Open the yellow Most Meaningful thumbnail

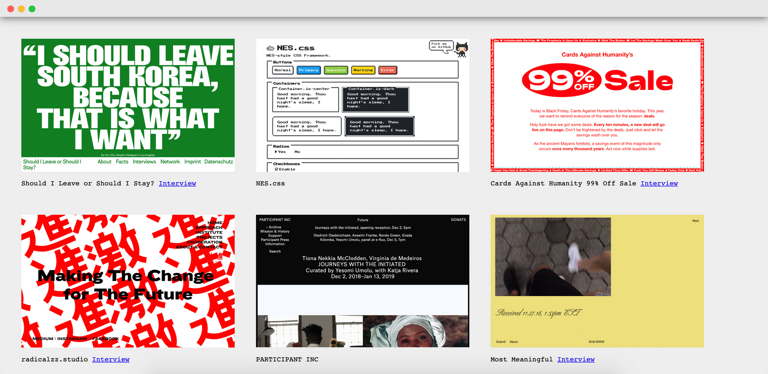click(597, 281)
